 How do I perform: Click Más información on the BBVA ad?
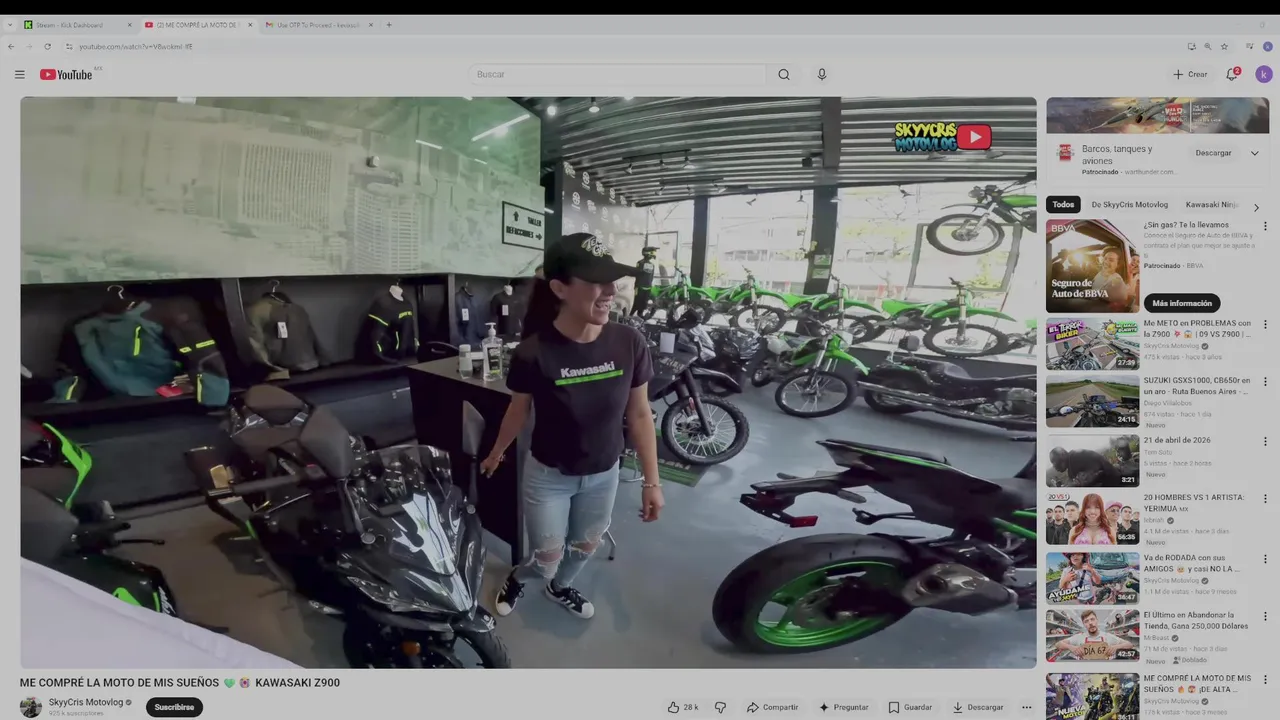click(x=1182, y=303)
